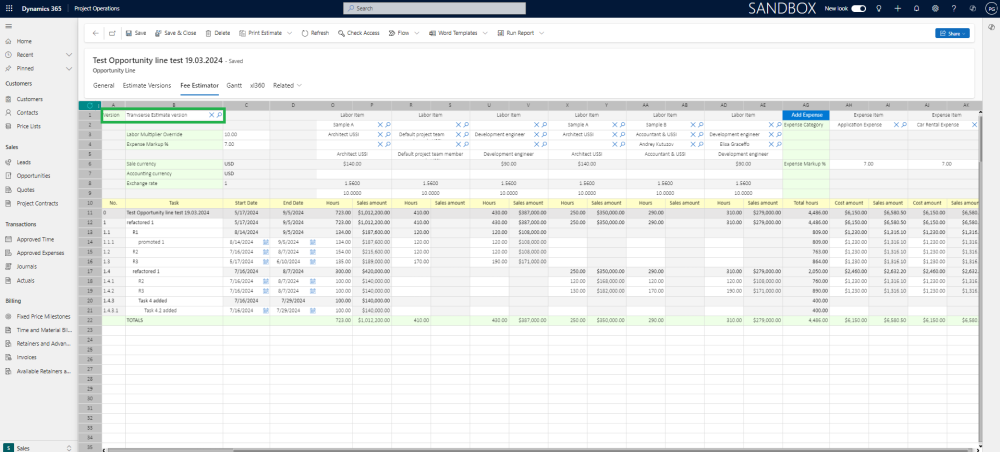Viewport: 1000px width, 452px height.
Task: Click the Save icon in command bar
Action: point(128,33)
